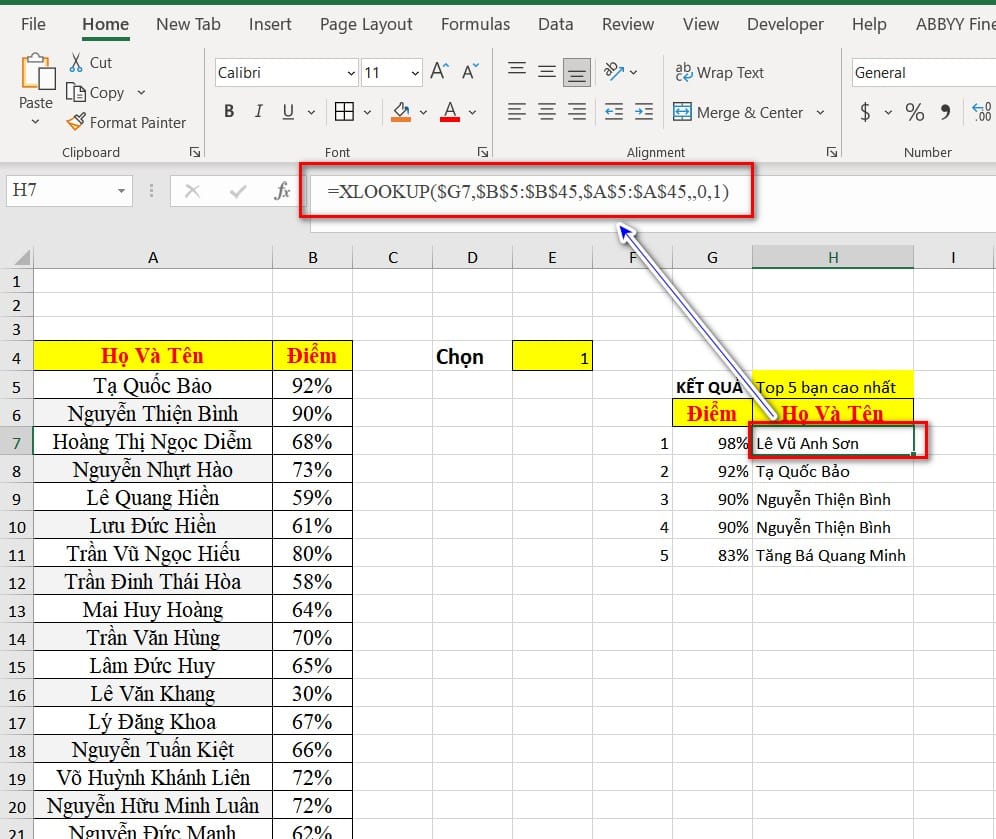Apply the red Font Color A icon

click(x=450, y=112)
